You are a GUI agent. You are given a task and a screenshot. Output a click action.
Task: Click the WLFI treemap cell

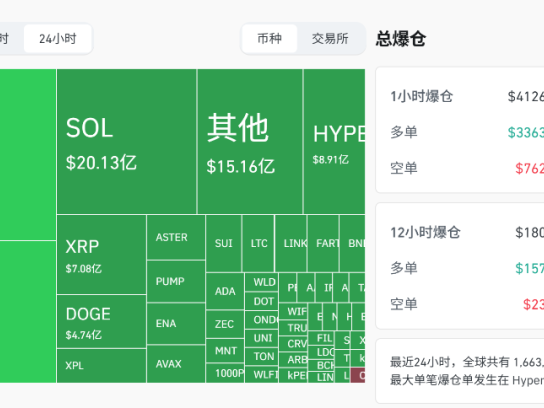coord(262,374)
